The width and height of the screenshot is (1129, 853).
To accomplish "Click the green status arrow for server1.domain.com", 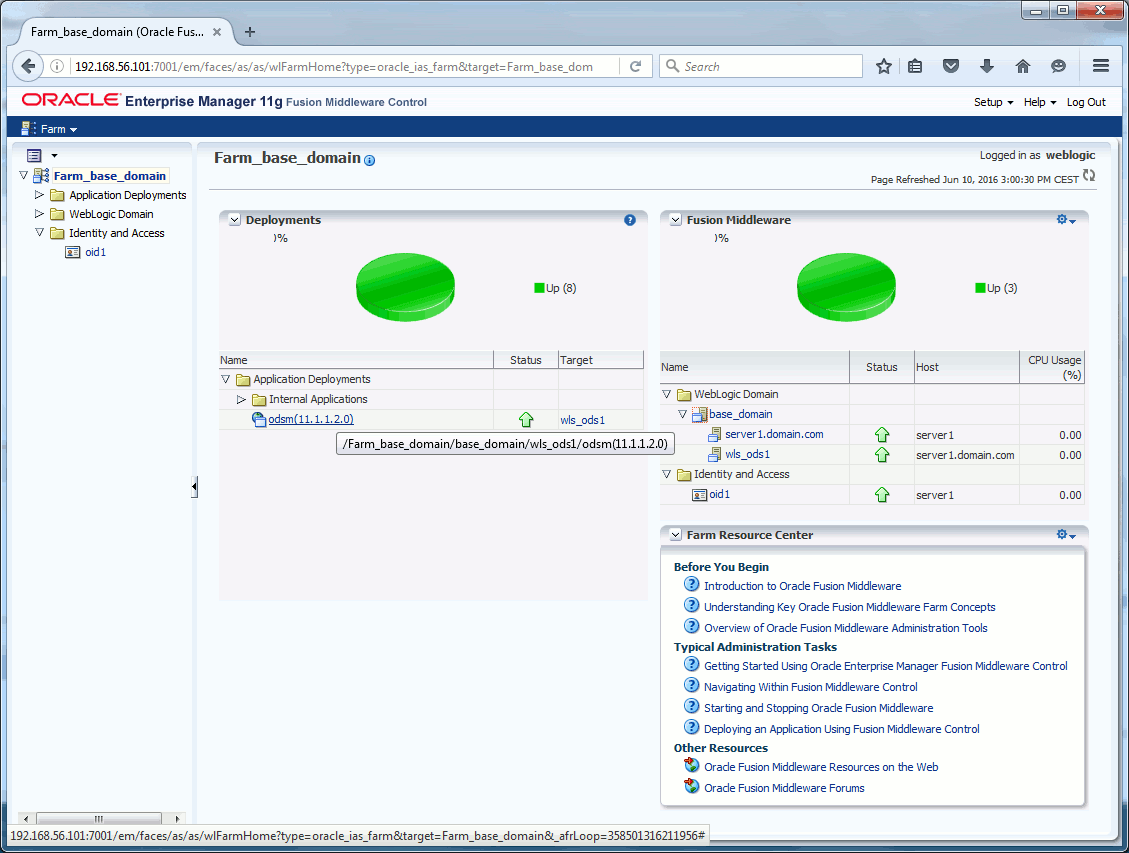I will pyautogui.click(x=882, y=435).
